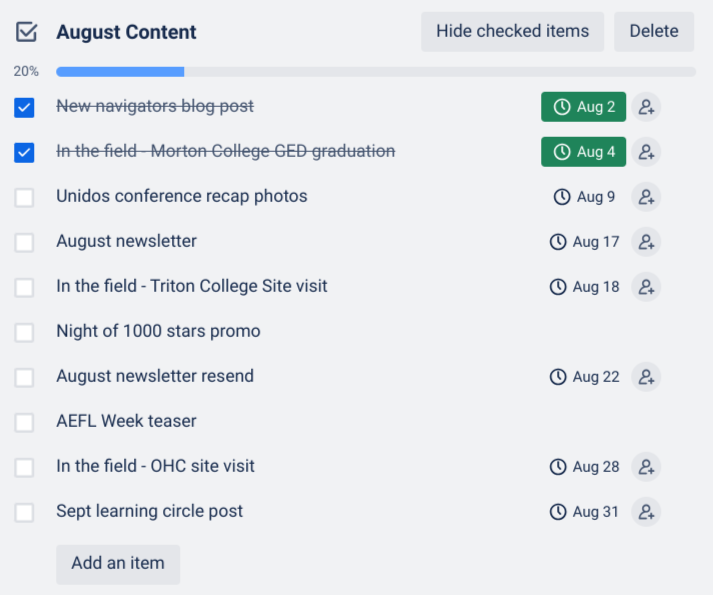The width and height of the screenshot is (713, 595).
Task: Click Add an item button
Action: click(118, 563)
